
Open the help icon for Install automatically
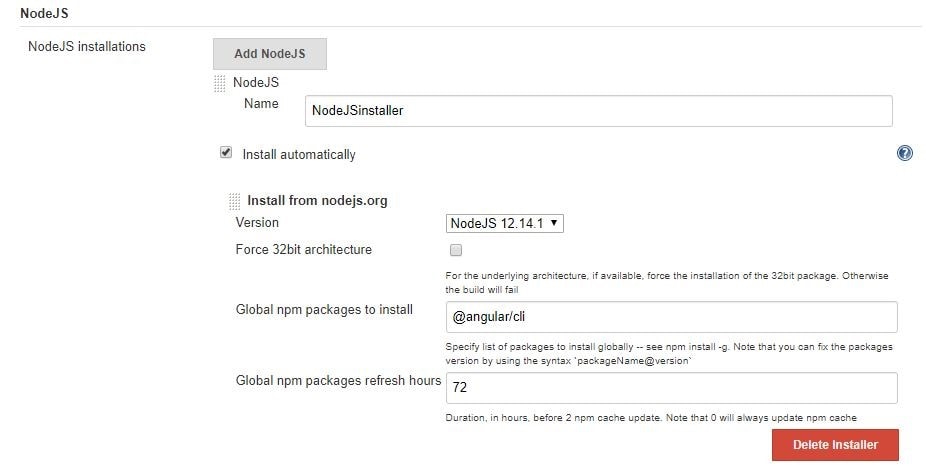(904, 154)
